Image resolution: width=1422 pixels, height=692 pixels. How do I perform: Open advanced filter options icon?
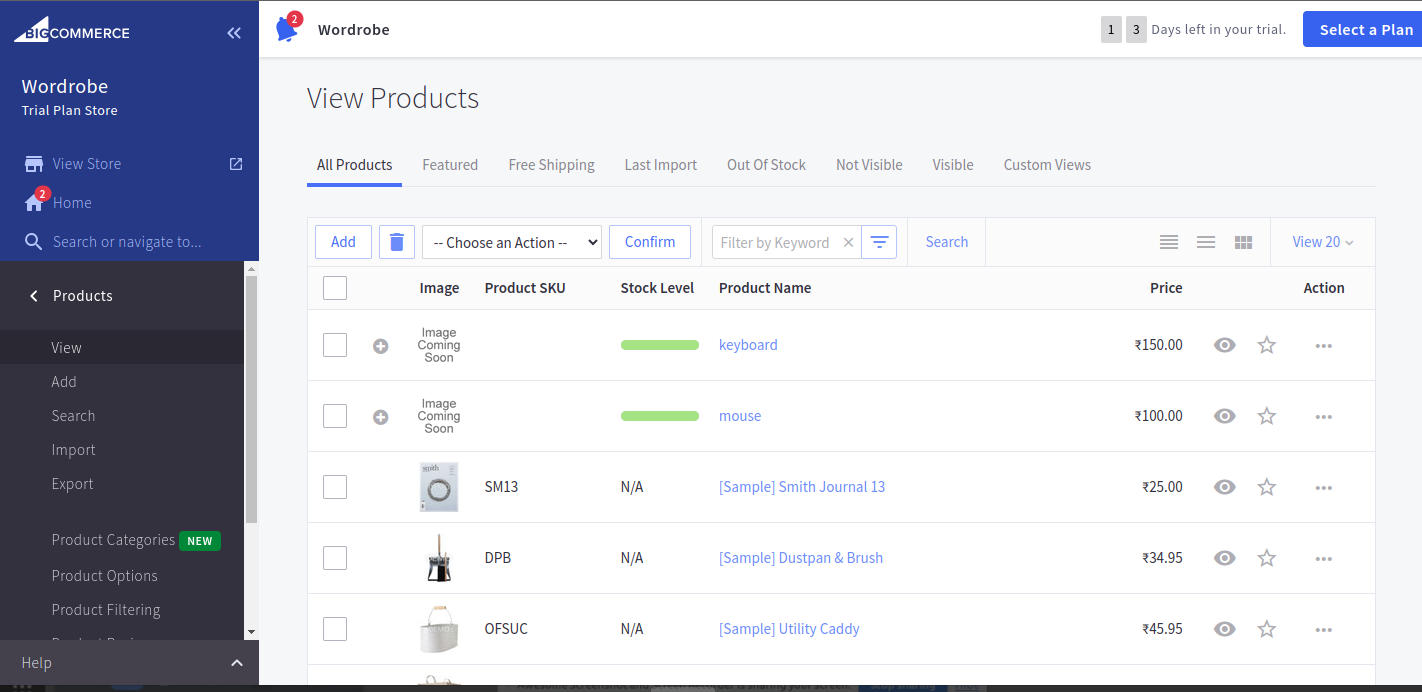(x=879, y=242)
